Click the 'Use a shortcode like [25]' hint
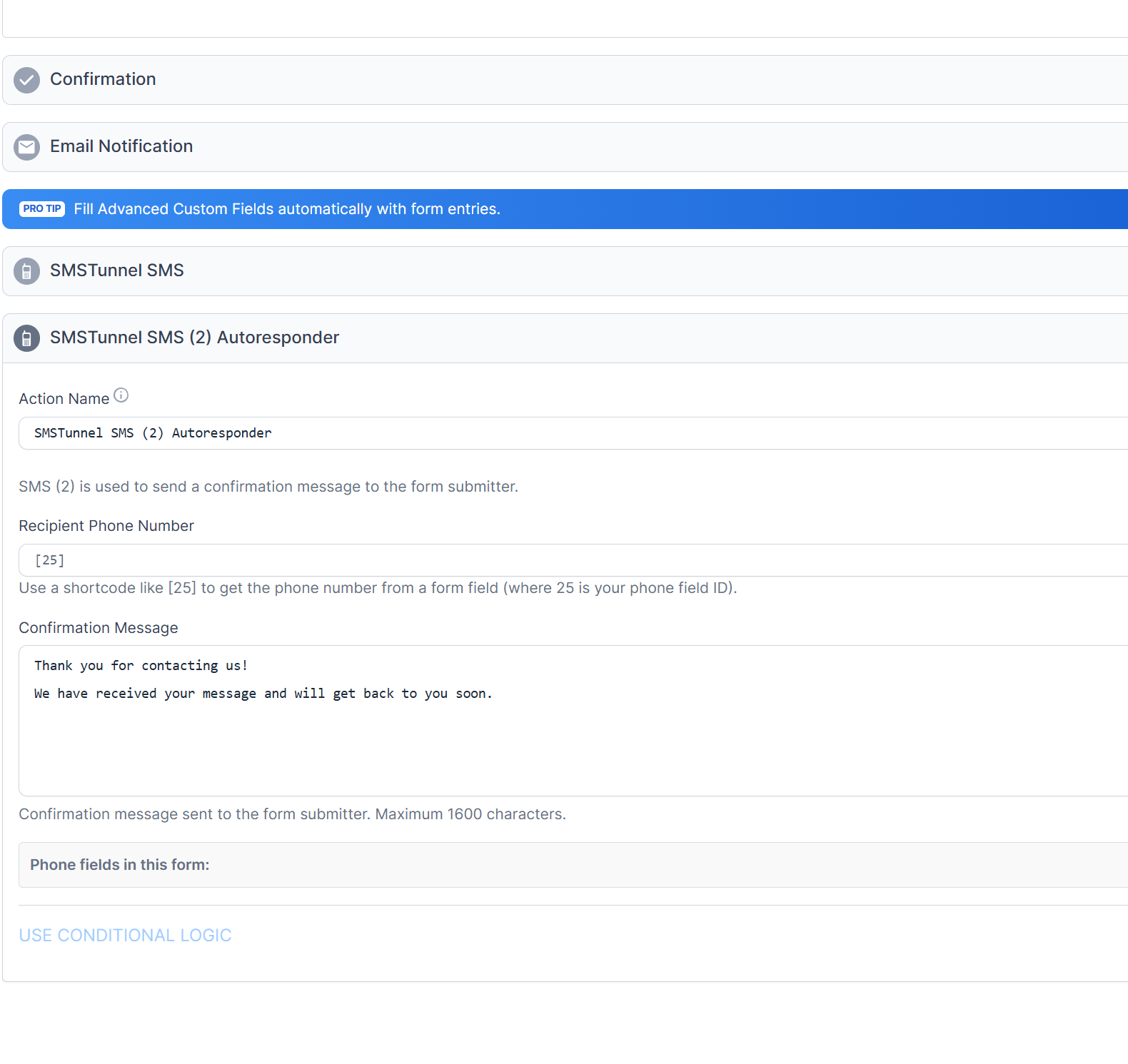 378,588
